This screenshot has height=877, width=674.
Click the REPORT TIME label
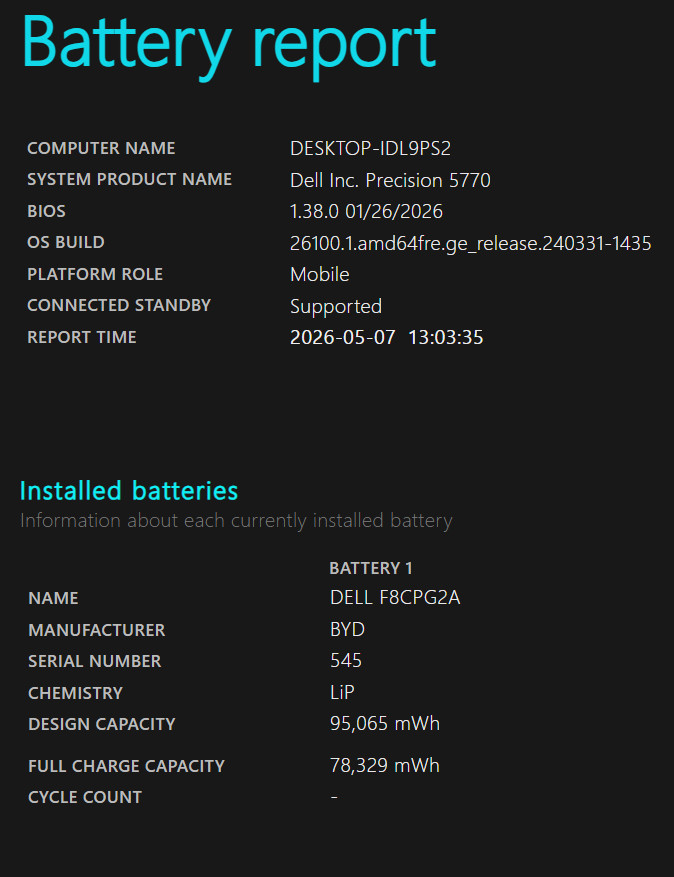[x=82, y=337]
